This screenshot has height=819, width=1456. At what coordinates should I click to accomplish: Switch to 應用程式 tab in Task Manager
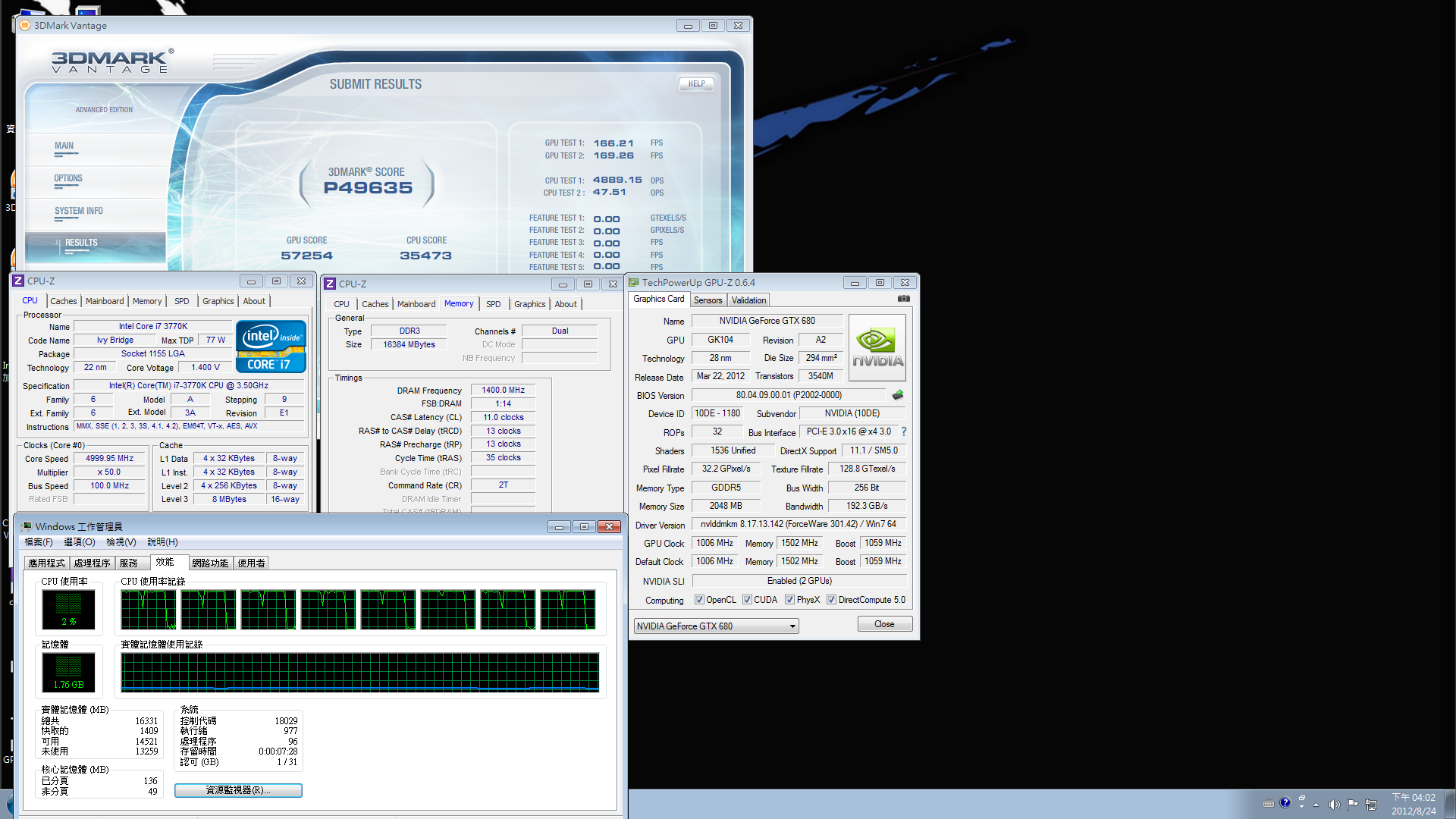click(x=46, y=563)
